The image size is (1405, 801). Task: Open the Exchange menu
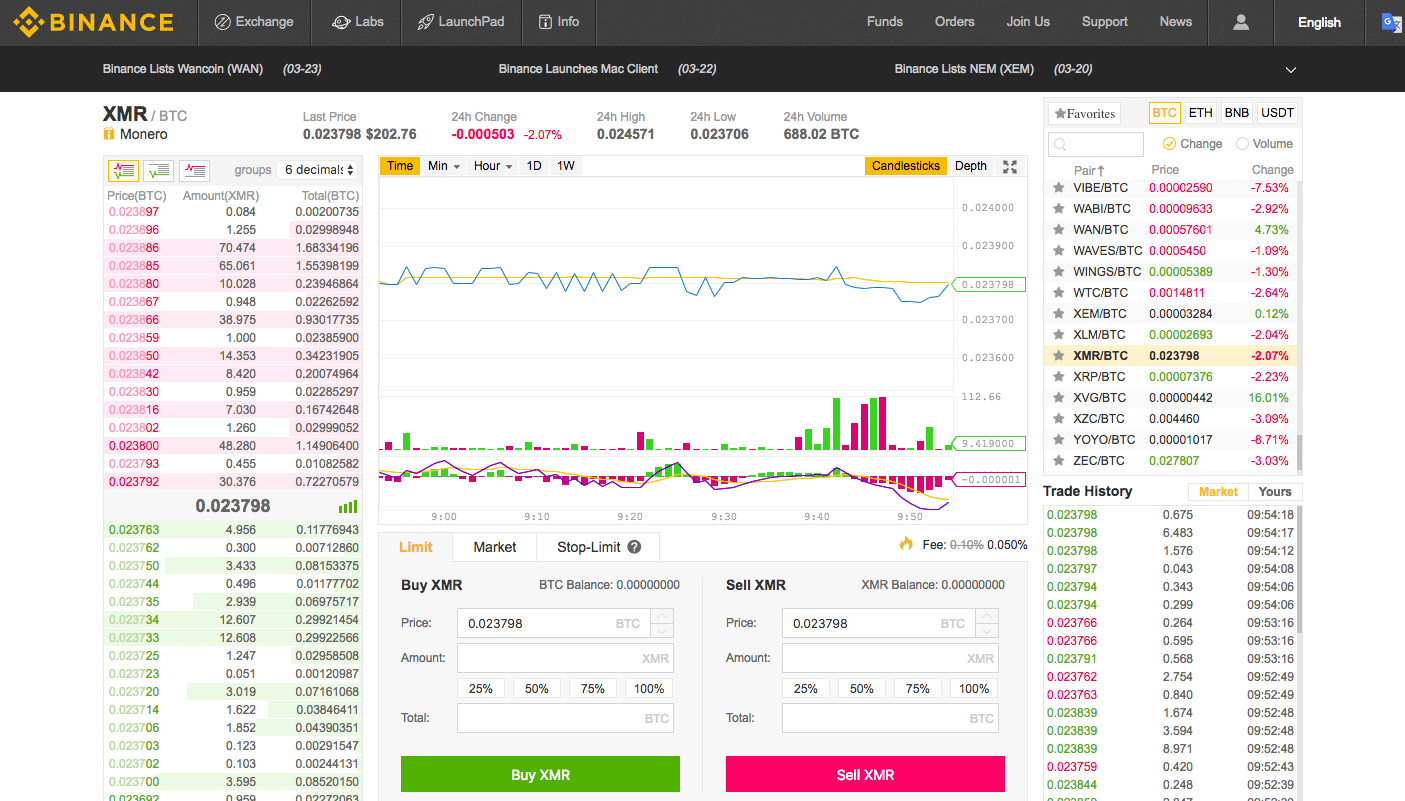[254, 22]
